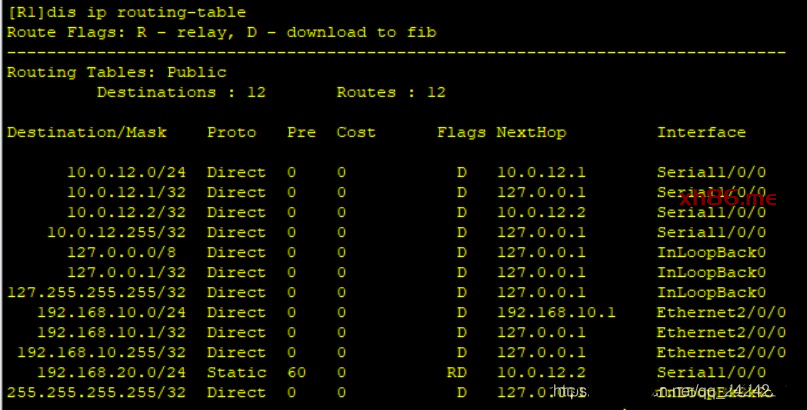Click the RD flag value
807x410 pixels.
click(x=456, y=372)
